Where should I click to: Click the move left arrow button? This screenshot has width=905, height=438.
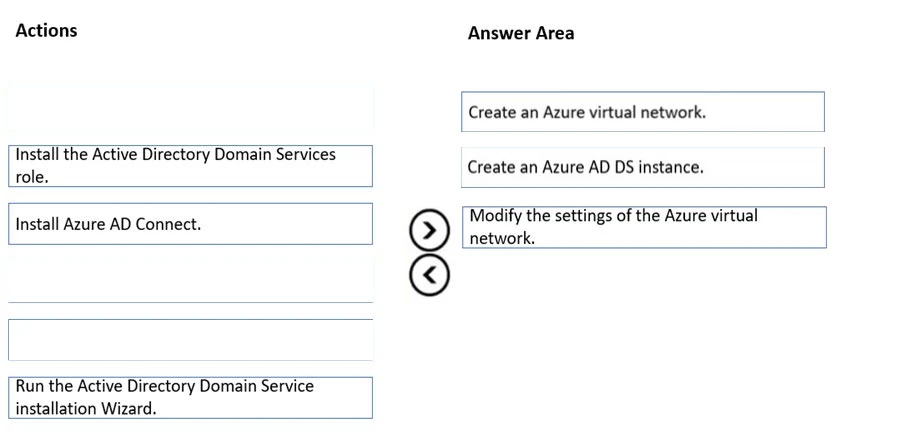pyautogui.click(x=429, y=275)
